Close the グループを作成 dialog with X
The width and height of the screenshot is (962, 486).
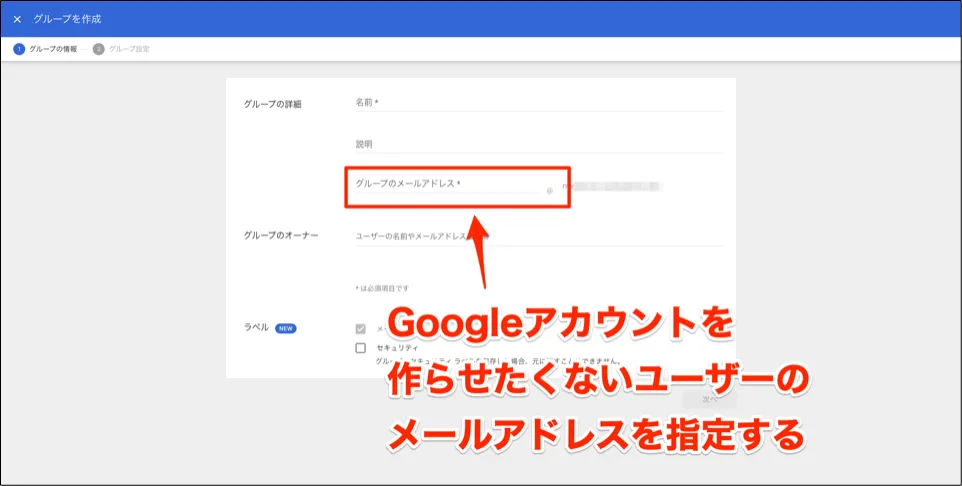[x=17, y=19]
